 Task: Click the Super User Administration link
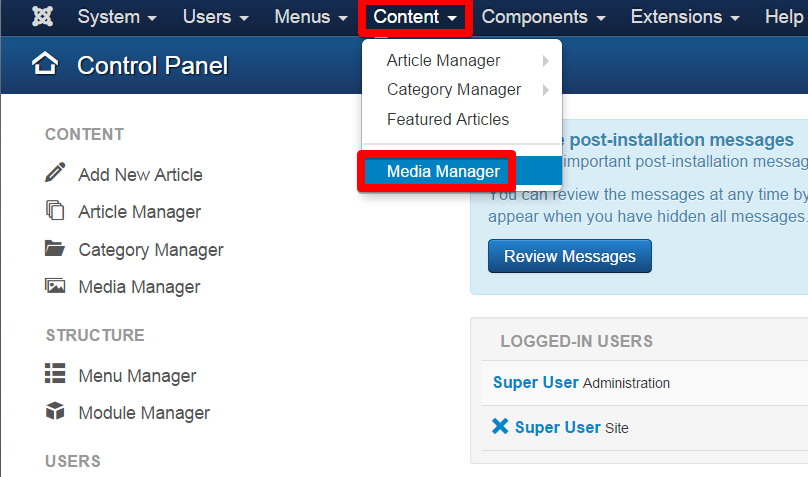(x=535, y=382)
